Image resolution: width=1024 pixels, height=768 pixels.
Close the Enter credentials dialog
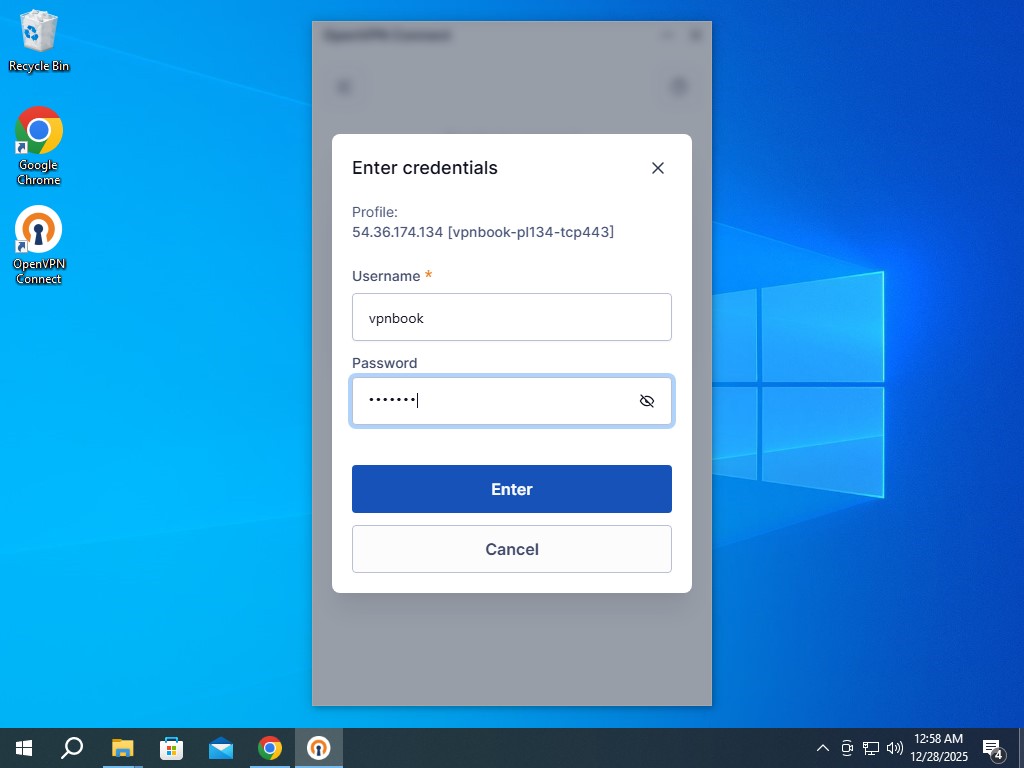coord(657,168)
